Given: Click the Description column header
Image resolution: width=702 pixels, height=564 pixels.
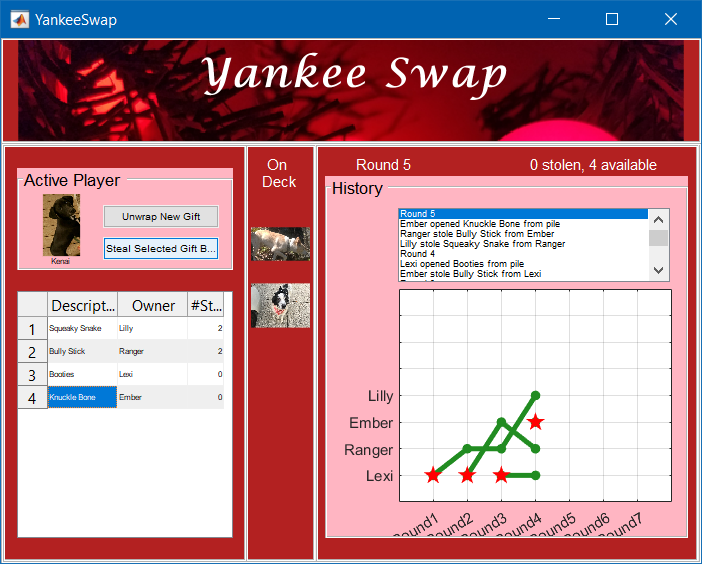Looking at the screenshot, I should [x=82, y=306].
